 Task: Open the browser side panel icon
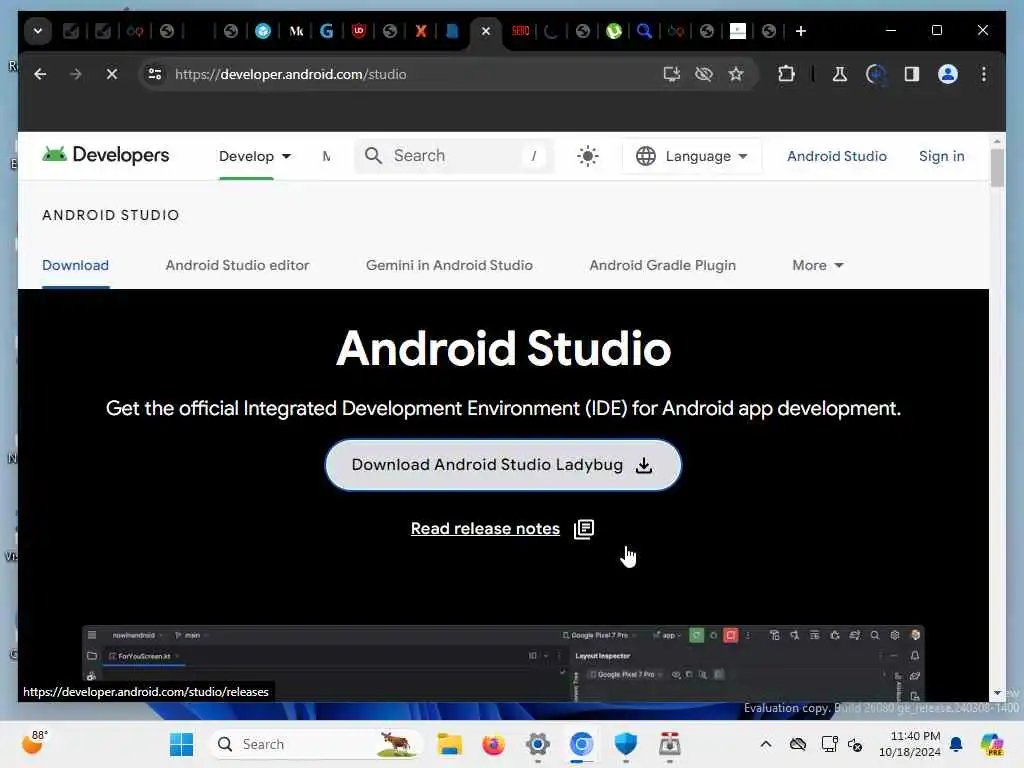click(912, 74)
